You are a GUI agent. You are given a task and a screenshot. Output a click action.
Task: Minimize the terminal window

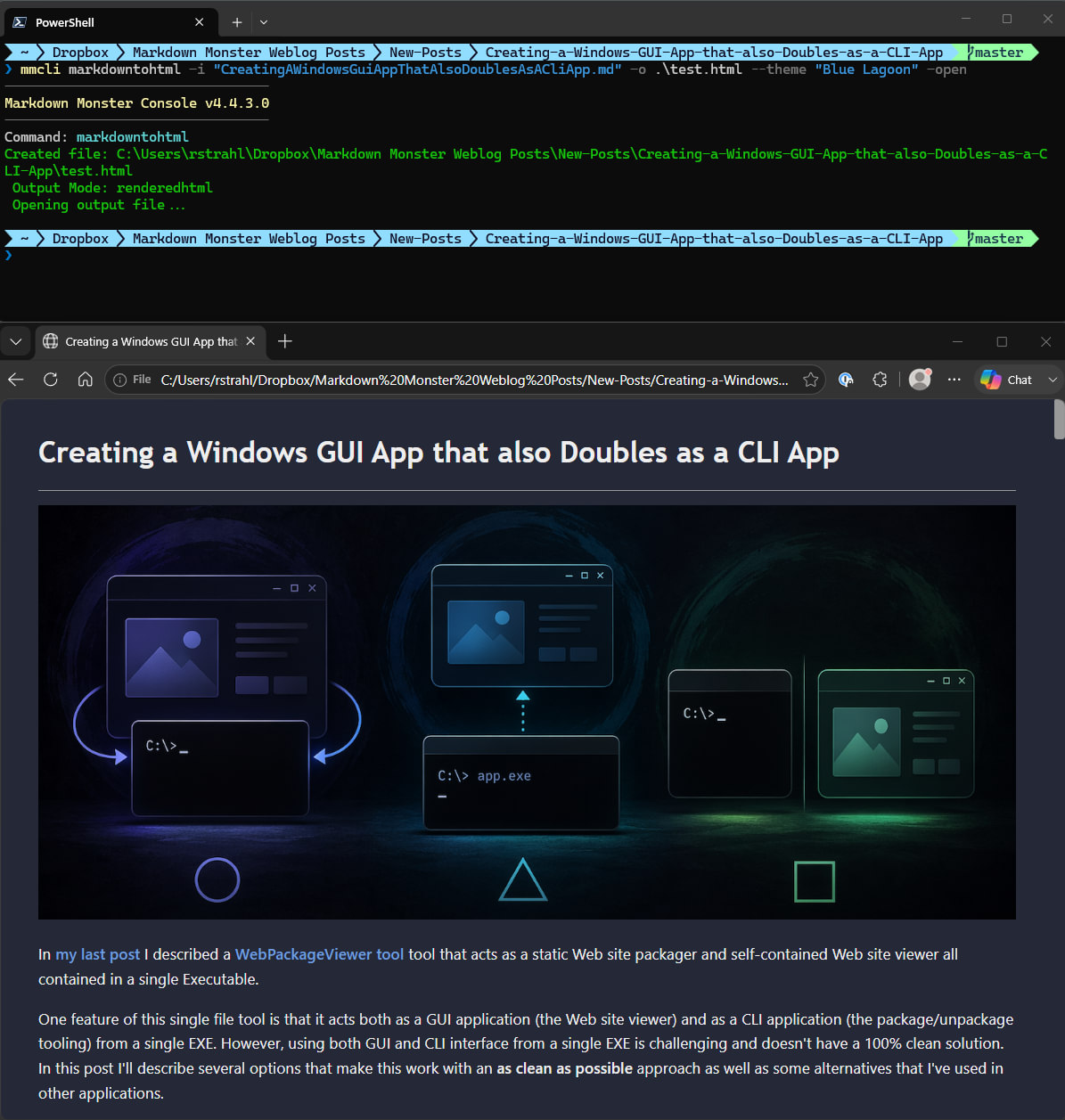click(966, 19)
